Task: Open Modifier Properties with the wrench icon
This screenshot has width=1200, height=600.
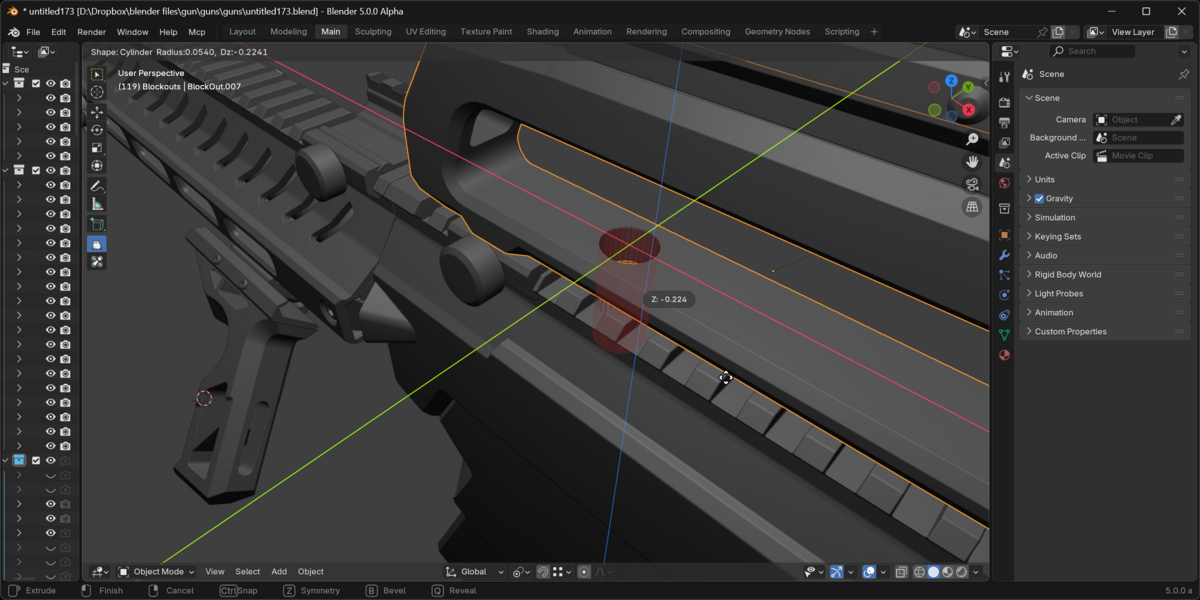Action: pos(1004,255)
